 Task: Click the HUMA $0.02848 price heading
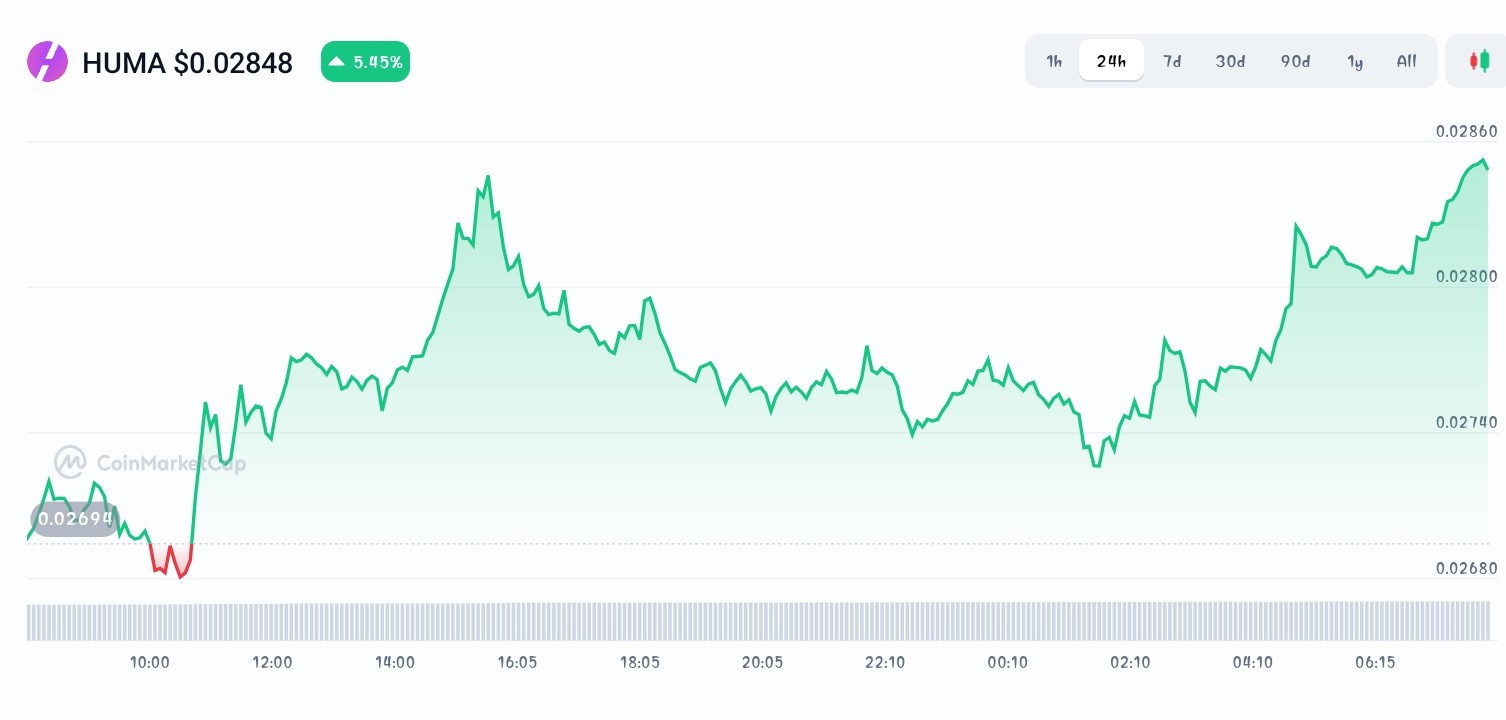pos(187,63)
